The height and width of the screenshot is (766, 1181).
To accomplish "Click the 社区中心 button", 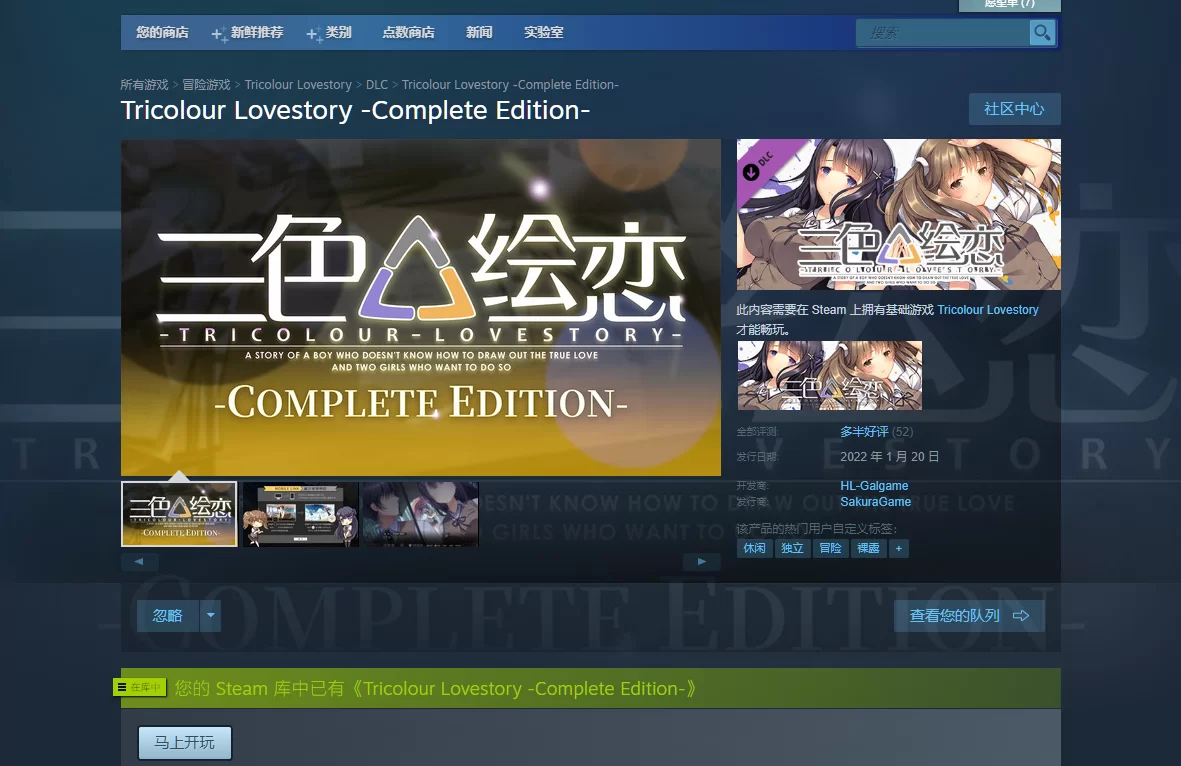I will (x=1014, y=109).
